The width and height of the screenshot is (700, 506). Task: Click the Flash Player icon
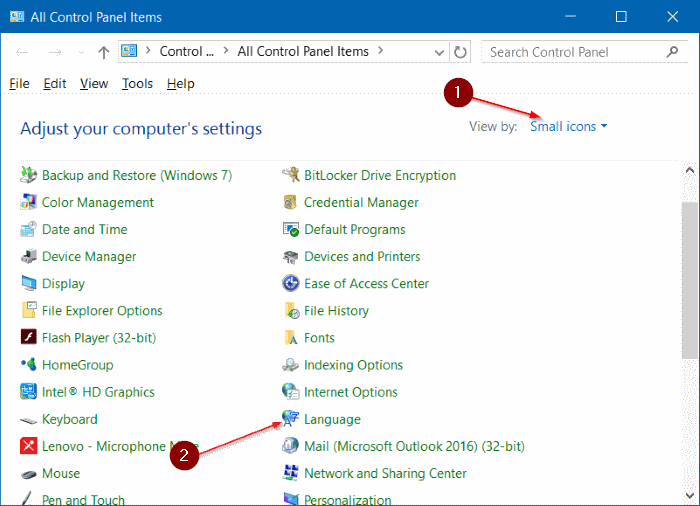coord(28,338)
